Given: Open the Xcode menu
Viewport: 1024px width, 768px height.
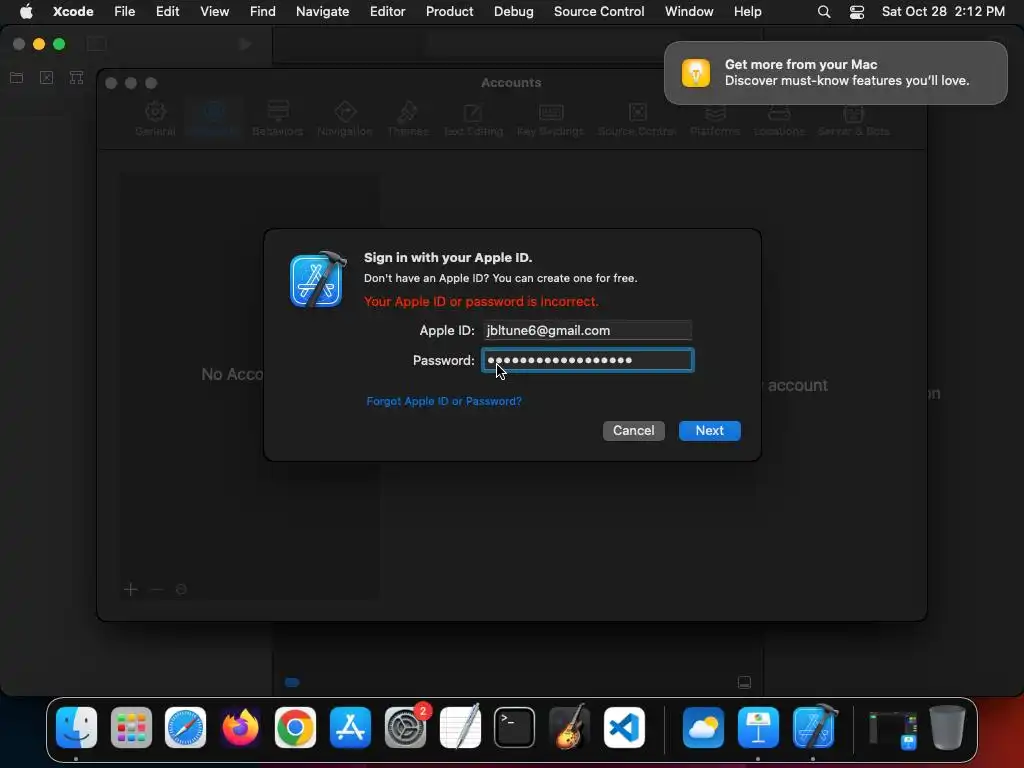Looking at the screenshot, I should (73, 11).
